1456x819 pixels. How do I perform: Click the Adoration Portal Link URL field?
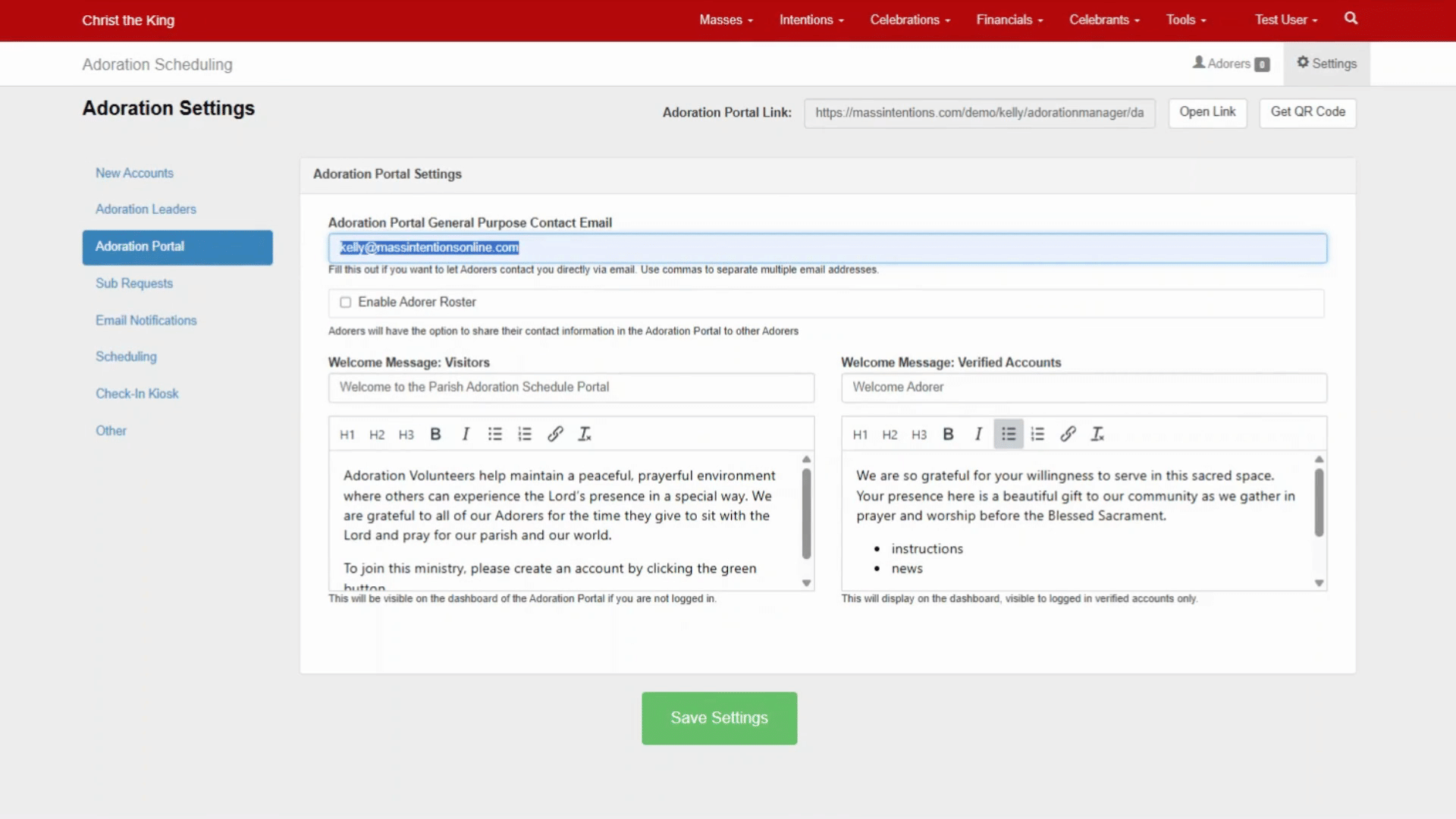979,113
